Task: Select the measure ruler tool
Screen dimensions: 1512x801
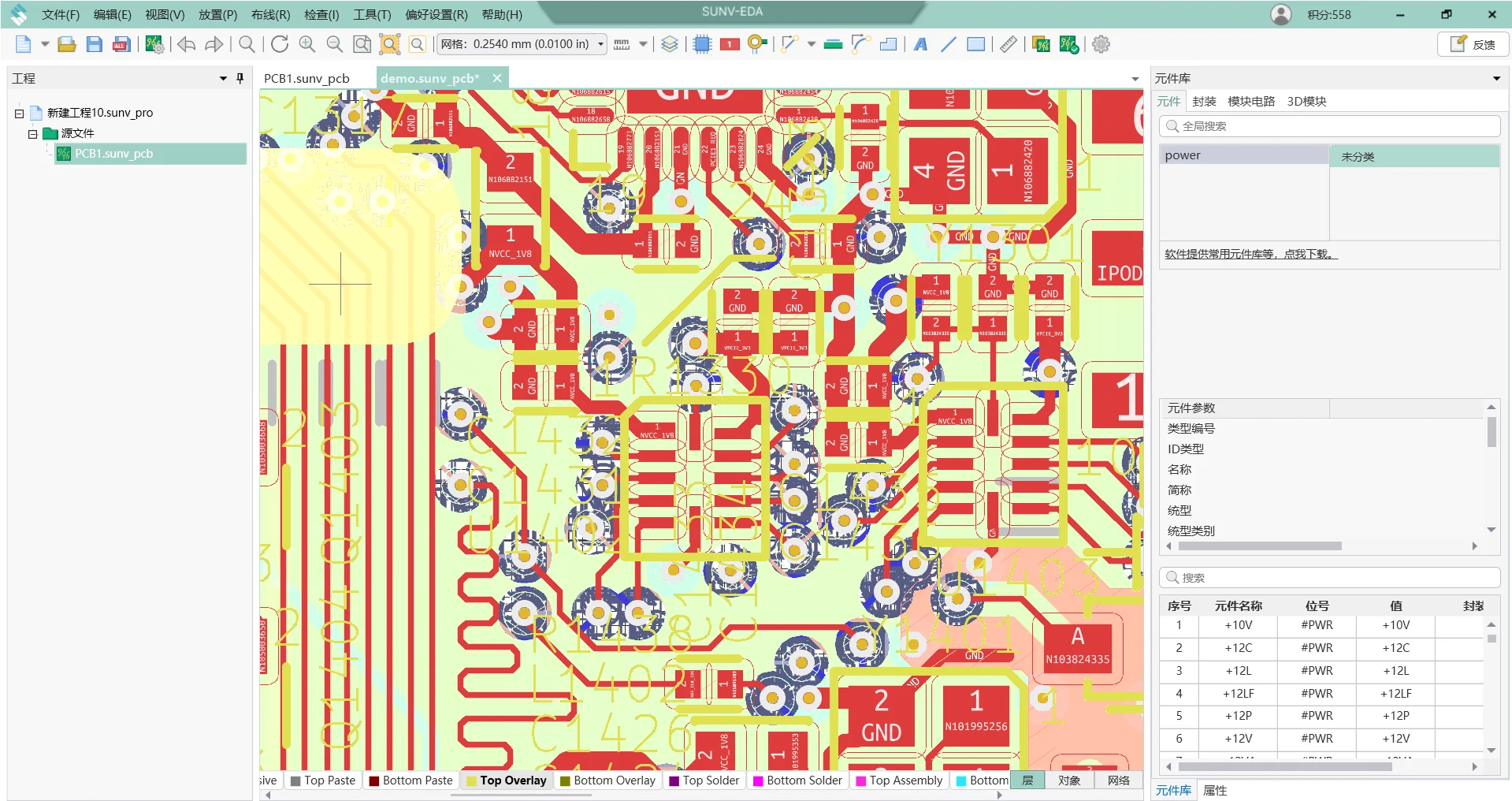Action: (1007, 44)
